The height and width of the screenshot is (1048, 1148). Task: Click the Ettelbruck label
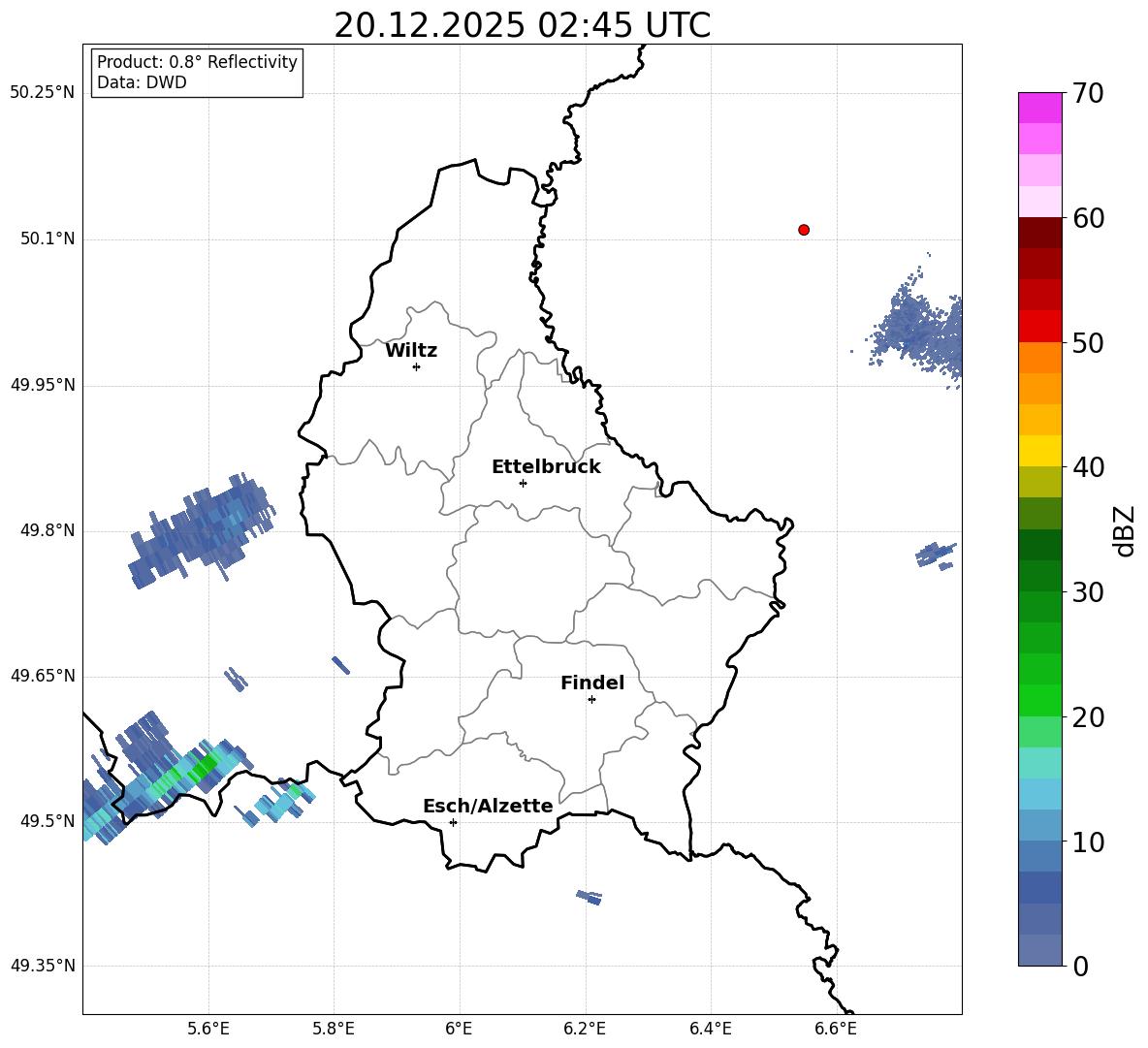click(546, 467)
